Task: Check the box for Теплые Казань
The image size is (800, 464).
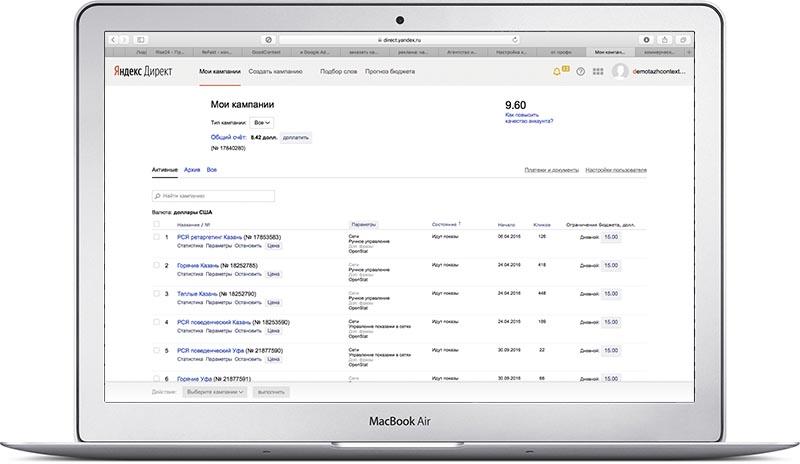Action: pos(156,294)
